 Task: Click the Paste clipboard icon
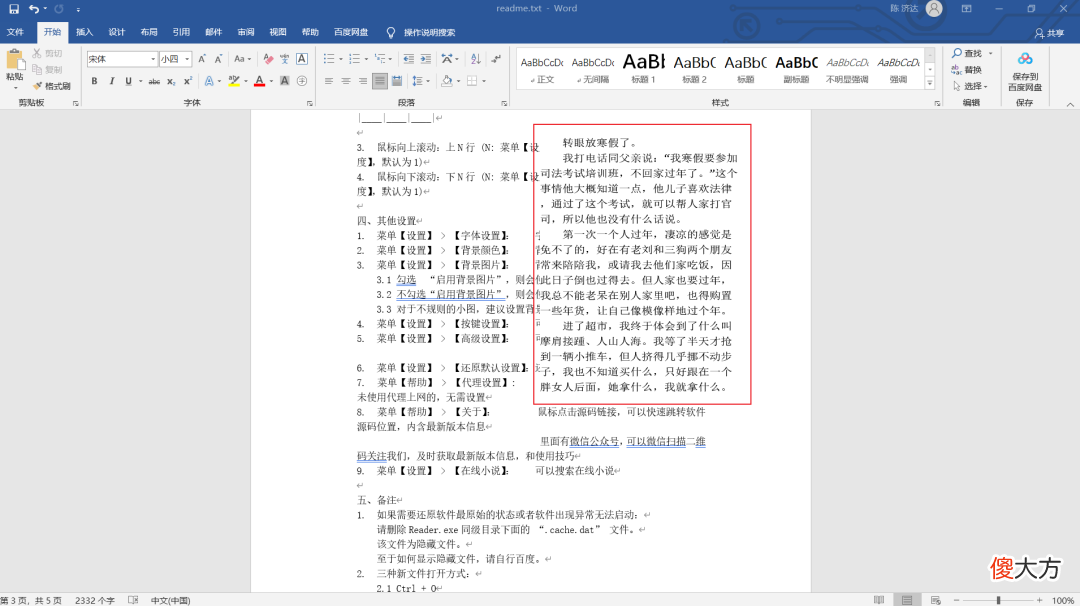(x=14, y=59)
